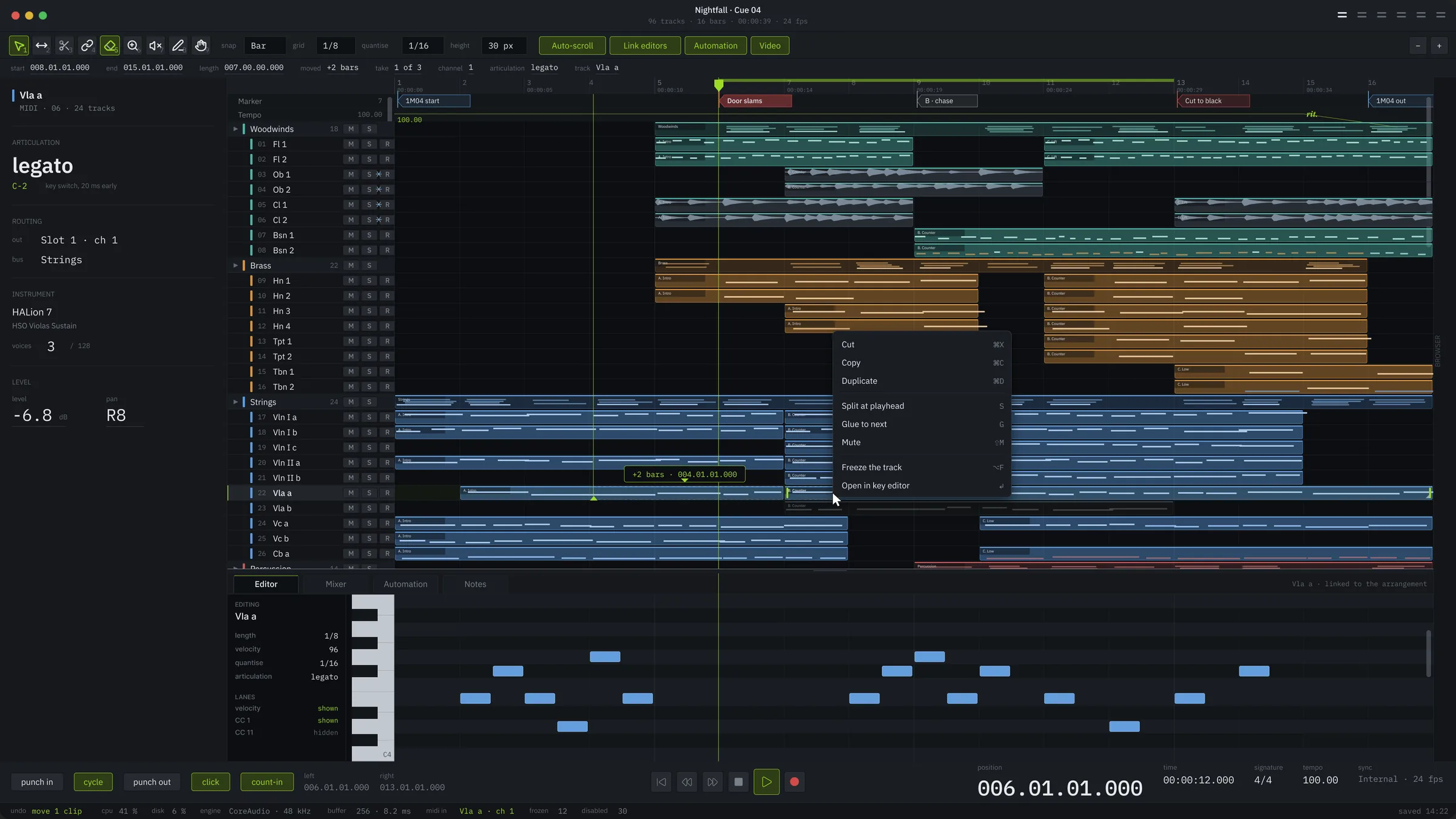
Task: Select Freeze the track in the context menu
Action: [x=922, y=467]
